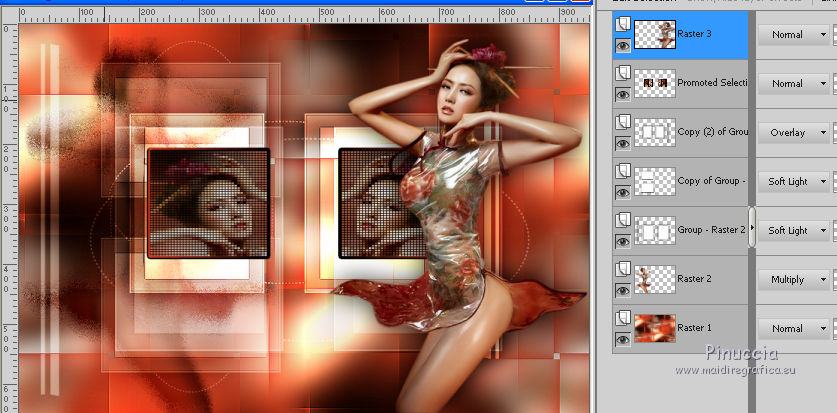This screenshot has width=837, height=413.
Task: Select the Raster 1 layer thumbnail
Action: click(x=655, y=329)
